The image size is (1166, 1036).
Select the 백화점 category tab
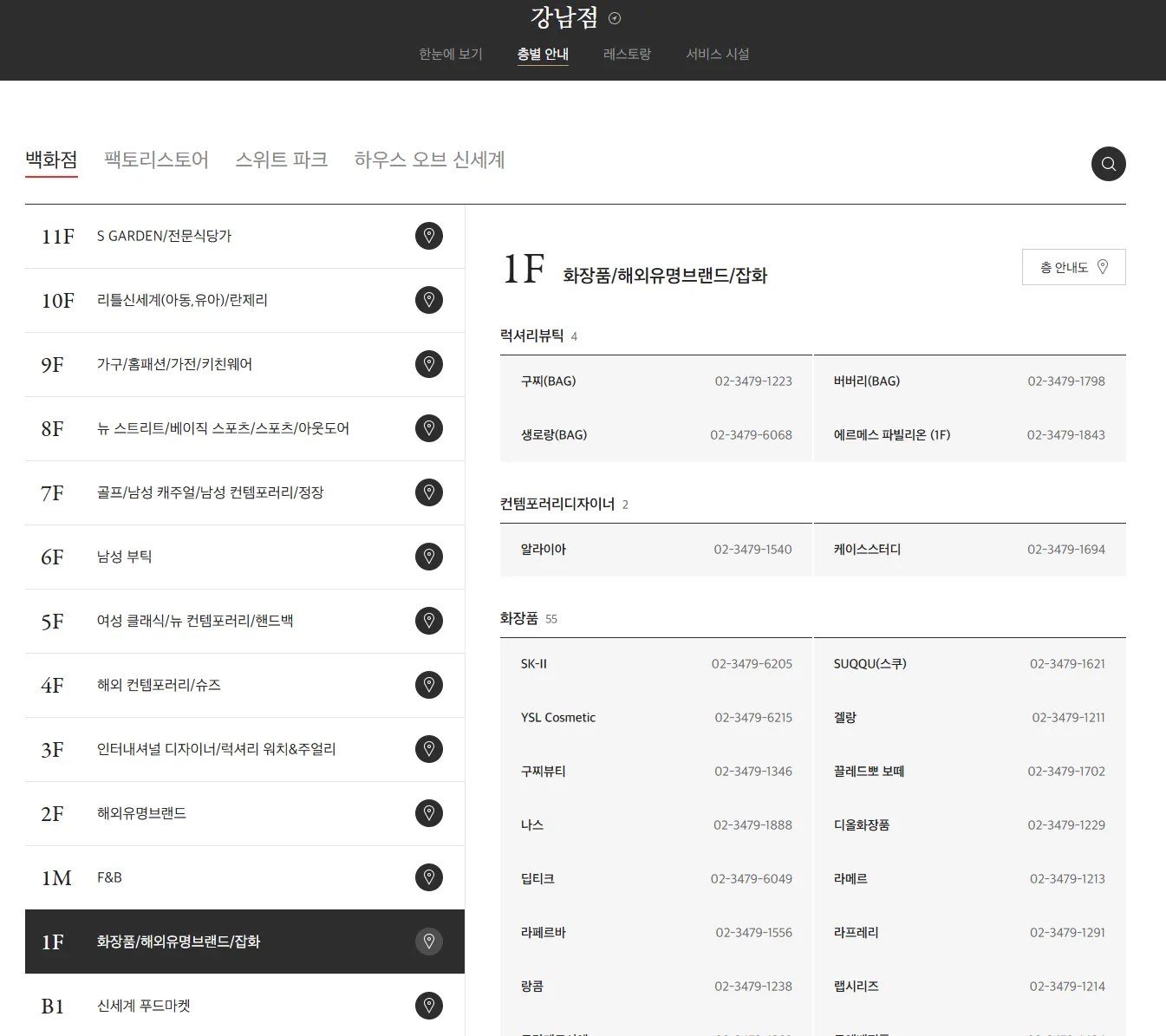pyautogui.click(x=51, y=160)
